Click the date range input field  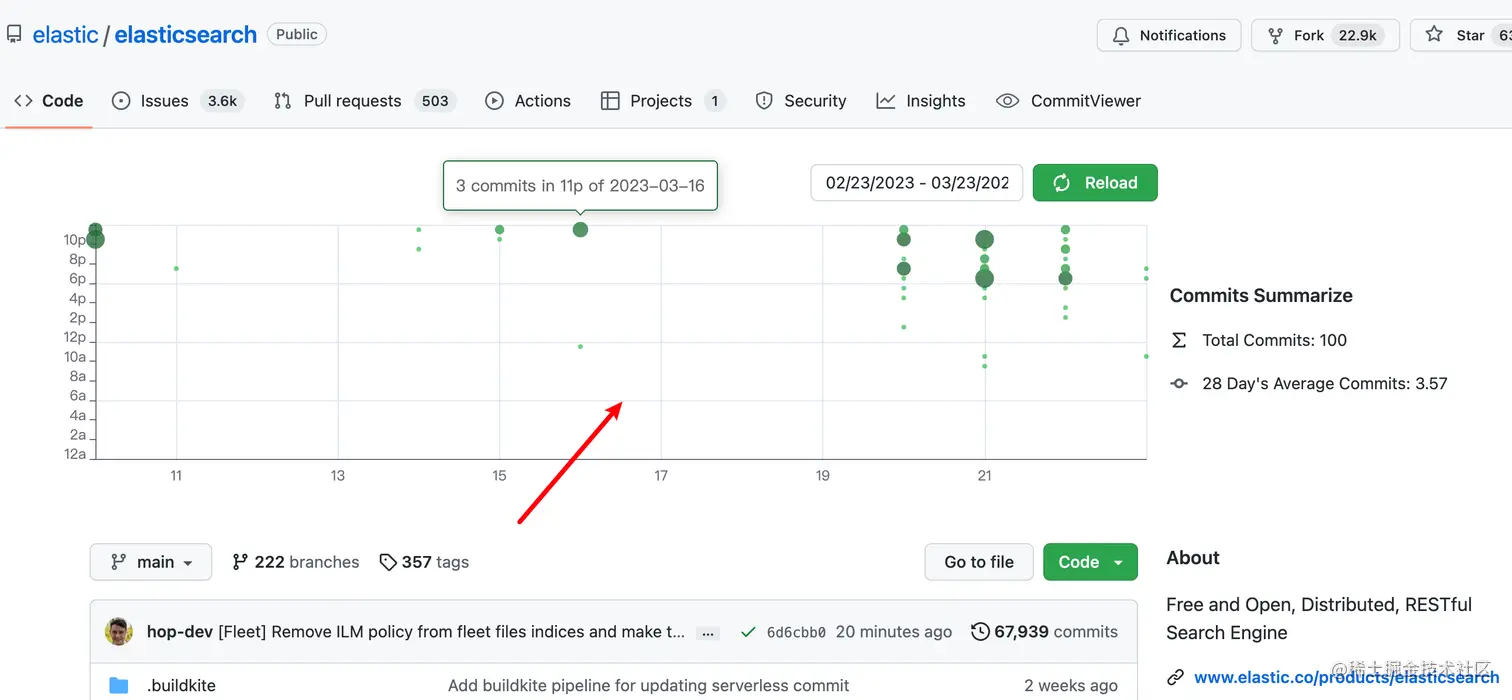click(917, 183)
